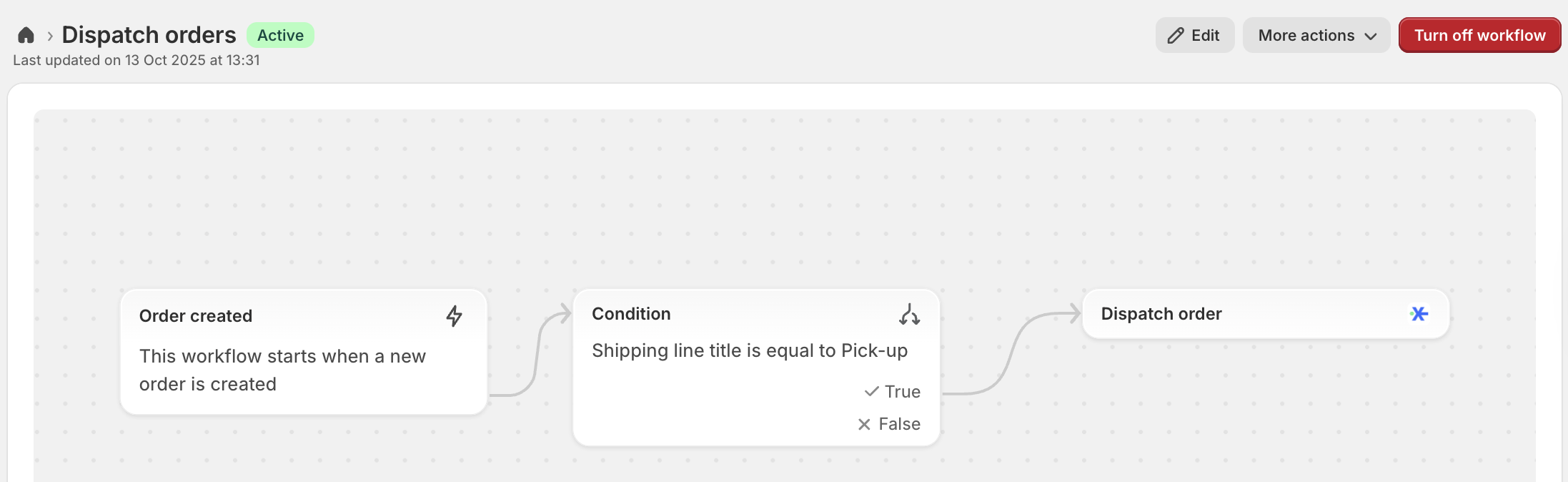
Task: Click the Last updated timestamp text
Action: click(x=137, y=60)
